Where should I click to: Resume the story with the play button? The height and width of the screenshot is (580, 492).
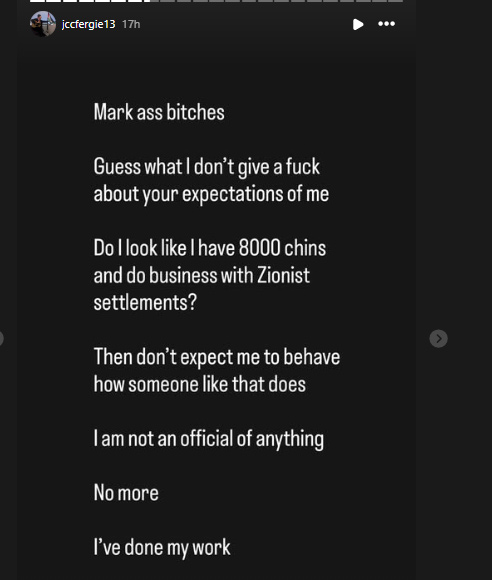click(x=358, y=24)
